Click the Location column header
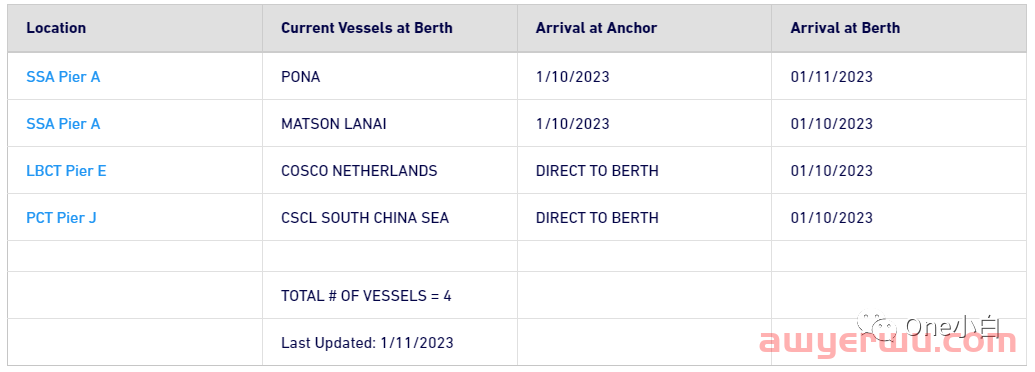Image resolution: width=1035 pixels, height=372 pixels. pos(56,28)
